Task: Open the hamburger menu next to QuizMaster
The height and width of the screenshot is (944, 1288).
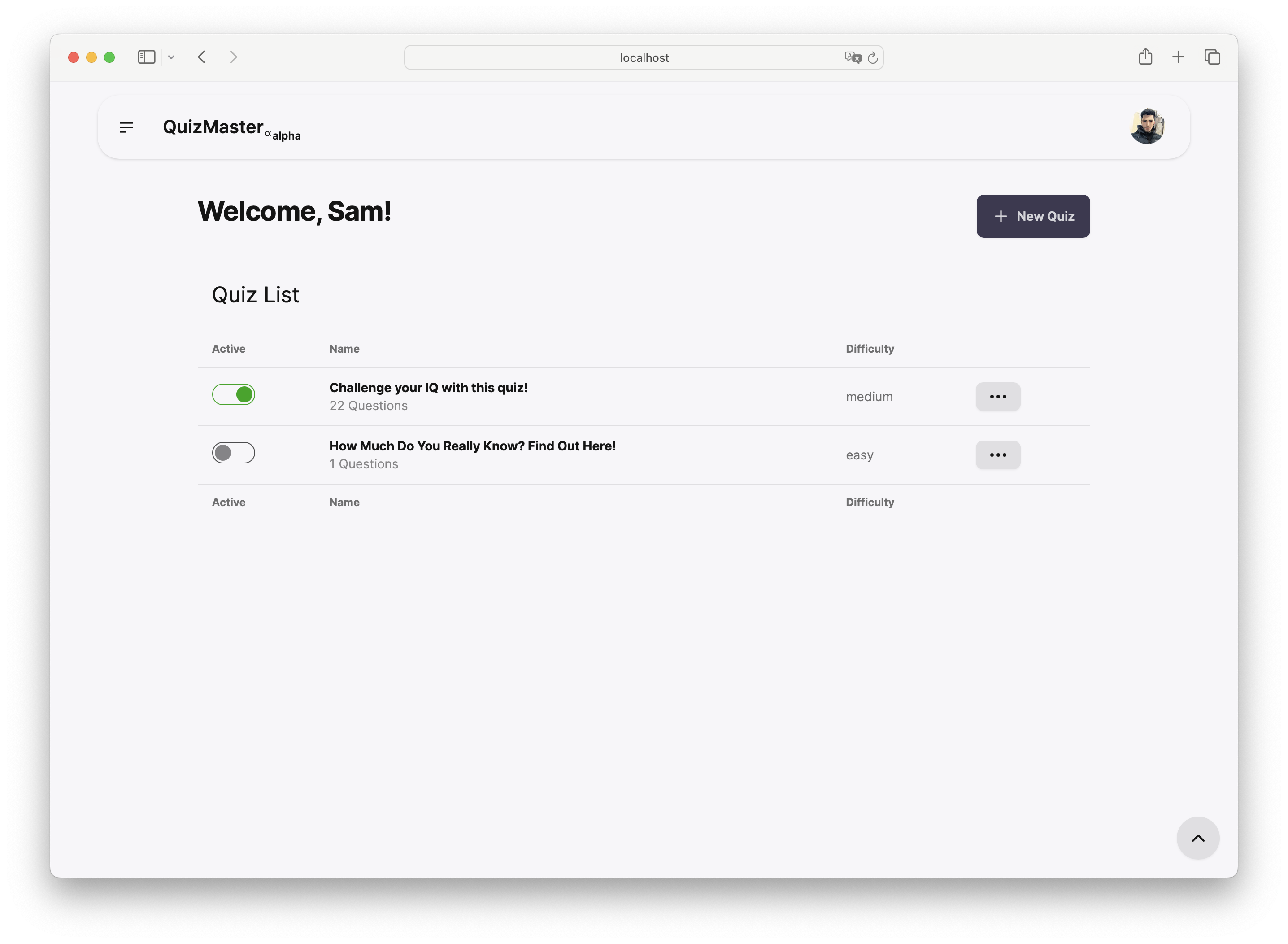Action: coord(126,127)
